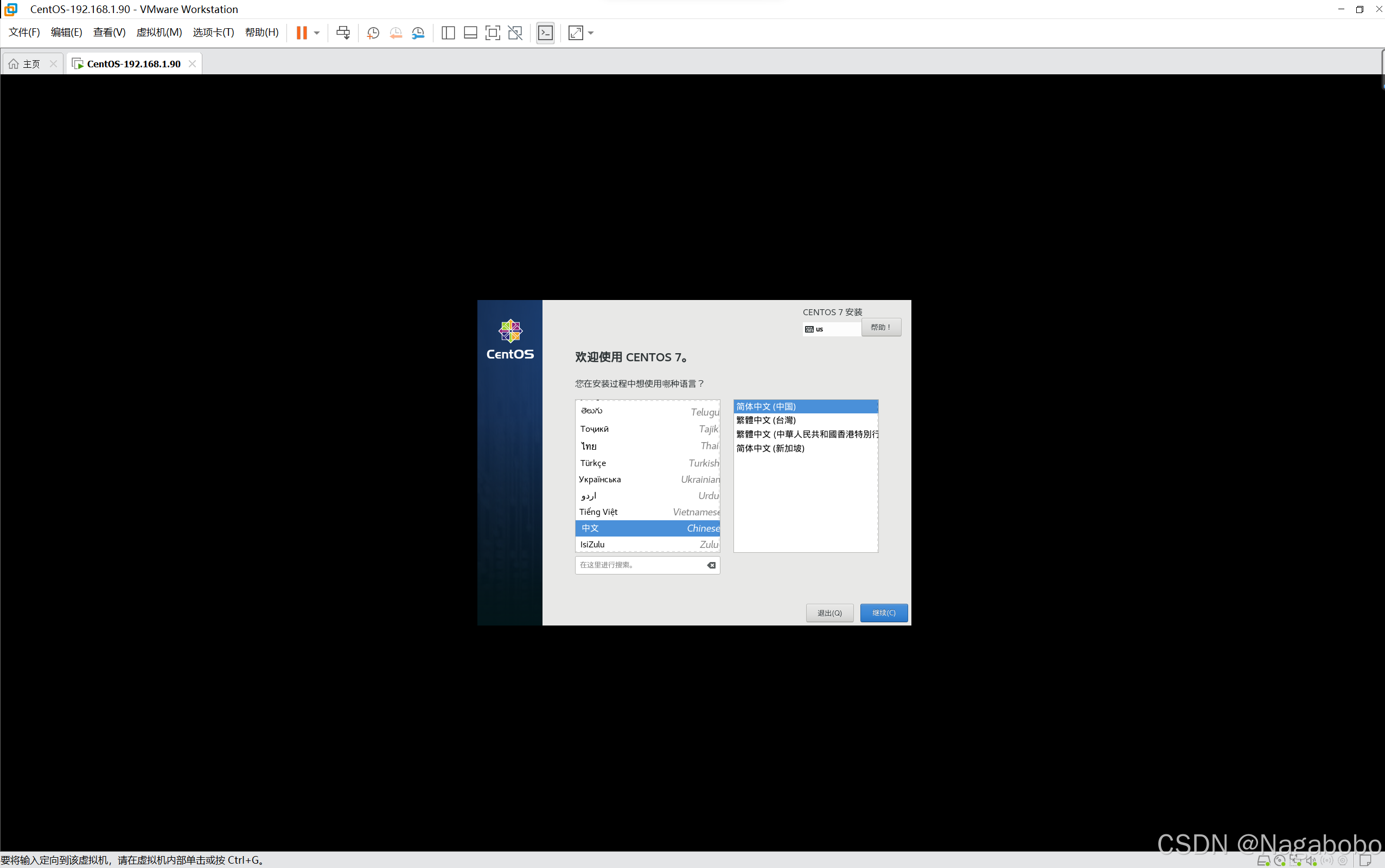Click Send Ctrl+Alt+Del toolbar icon
1385x868 pixels.
[343, 33]
